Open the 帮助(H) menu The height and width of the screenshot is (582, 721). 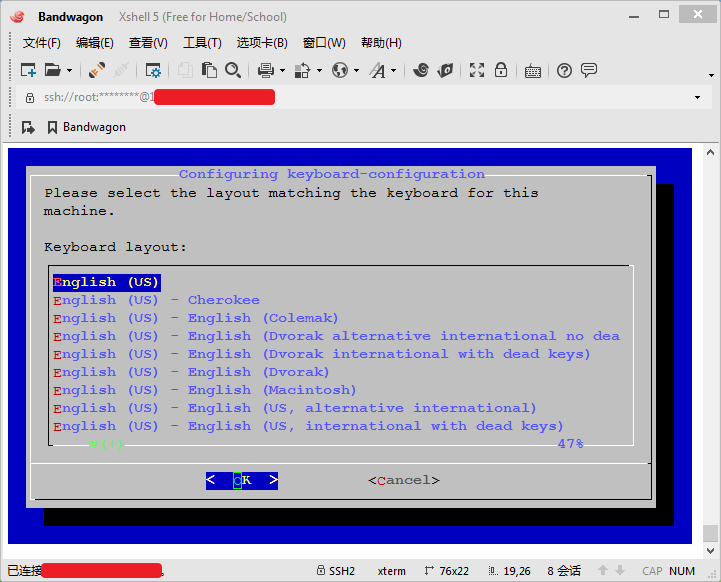(x=380, y=43)
